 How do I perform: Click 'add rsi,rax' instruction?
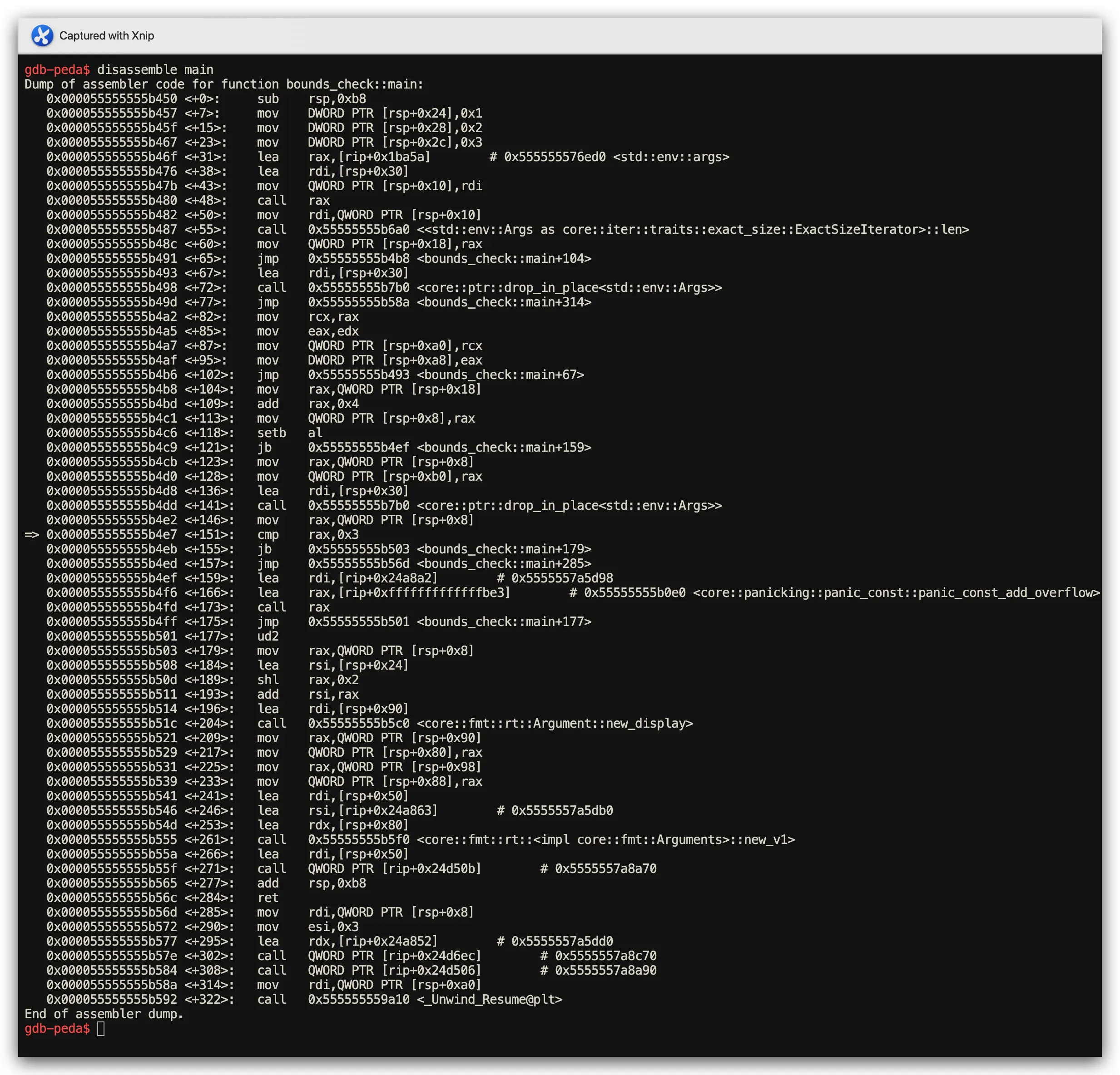pyautogui.click(x=308, y=695)
